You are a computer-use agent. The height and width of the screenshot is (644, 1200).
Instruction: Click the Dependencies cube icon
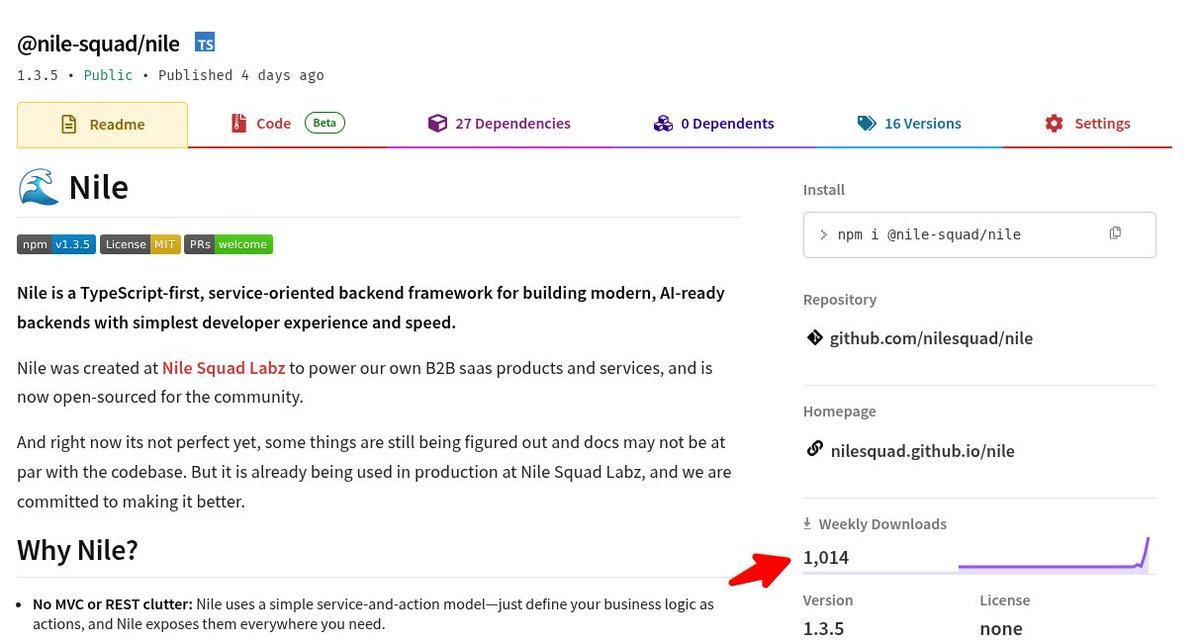437,123
